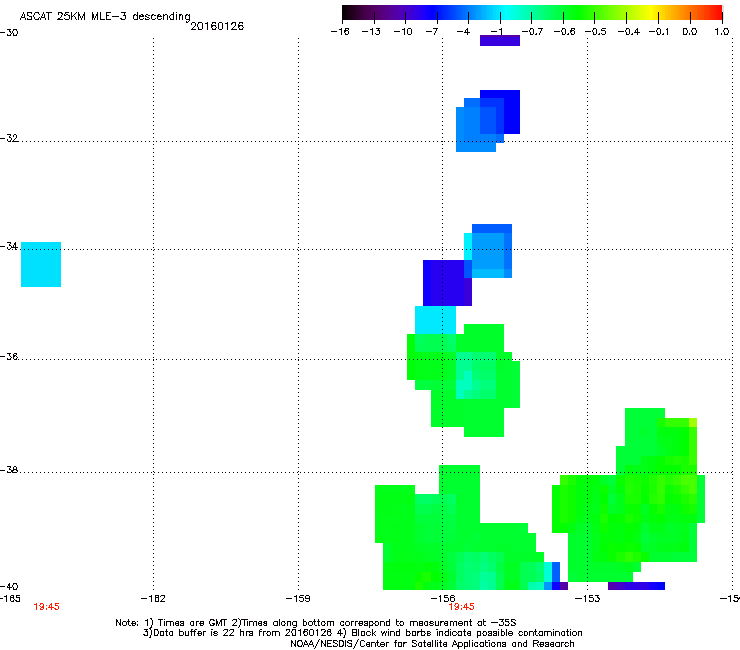This screenshot has height=650, width=740.
Task: Click the latitude axis label '-30'
Action: point(9,33)
